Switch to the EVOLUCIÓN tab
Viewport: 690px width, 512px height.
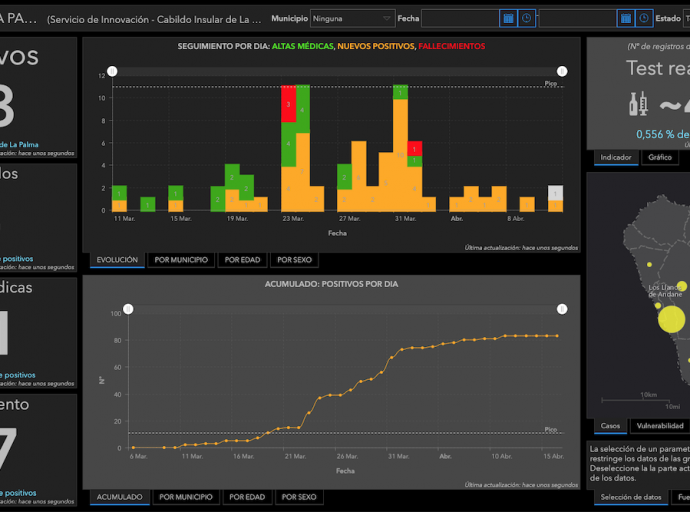(117, 260)
